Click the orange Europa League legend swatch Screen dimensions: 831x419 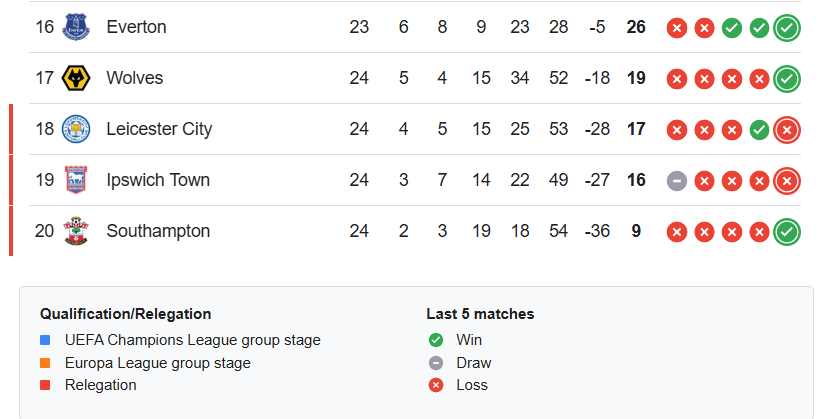coord(45,363)
